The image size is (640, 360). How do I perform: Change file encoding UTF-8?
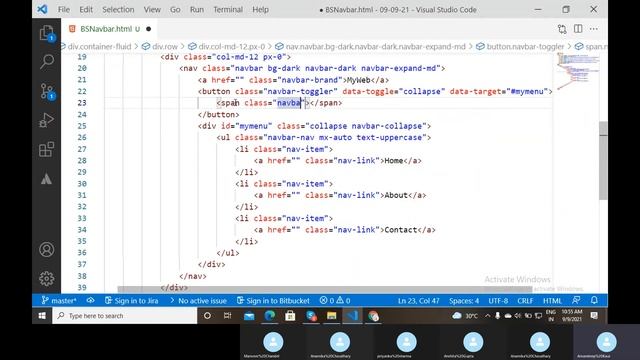coord(498,301)
